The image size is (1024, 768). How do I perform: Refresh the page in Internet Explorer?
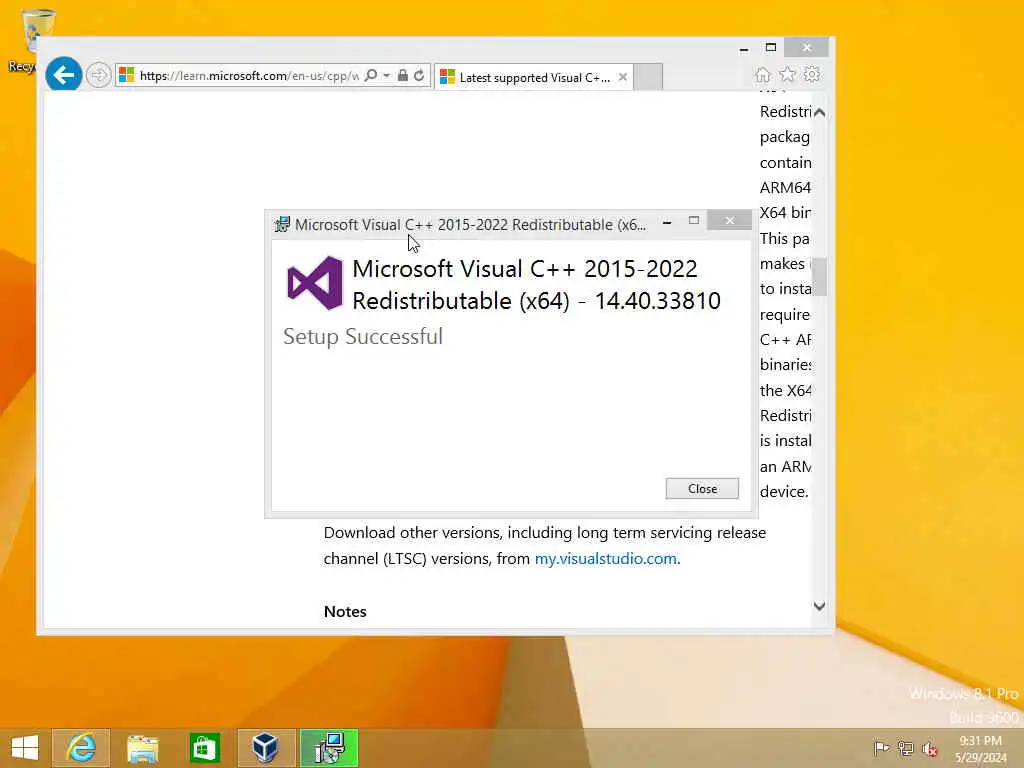pos(419,76)
